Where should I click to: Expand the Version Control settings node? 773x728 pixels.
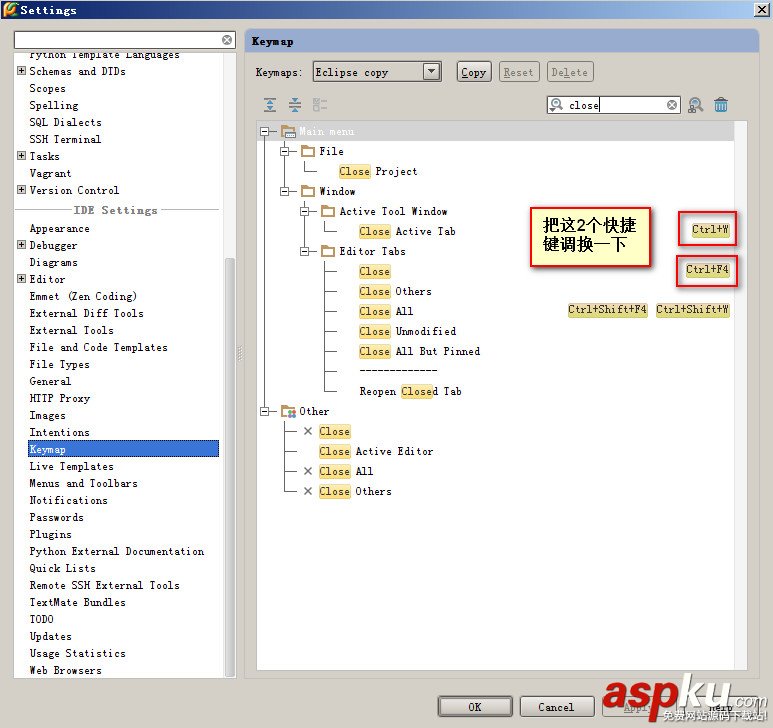pos(21,189)
